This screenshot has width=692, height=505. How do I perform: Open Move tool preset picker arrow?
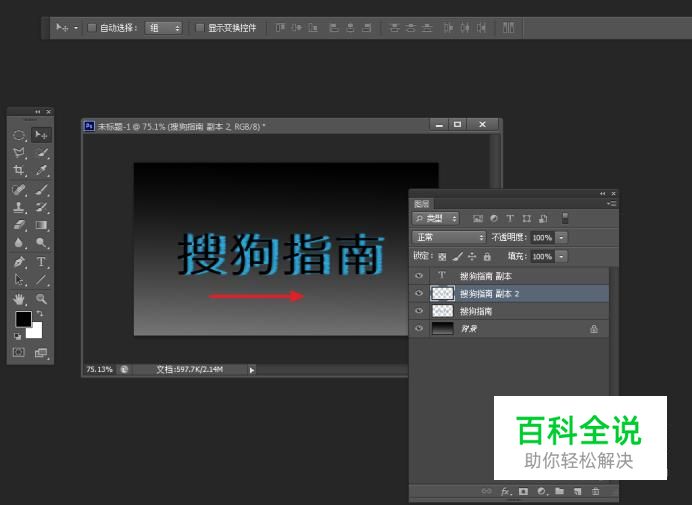pyautogui.click(x=76, y=28)
